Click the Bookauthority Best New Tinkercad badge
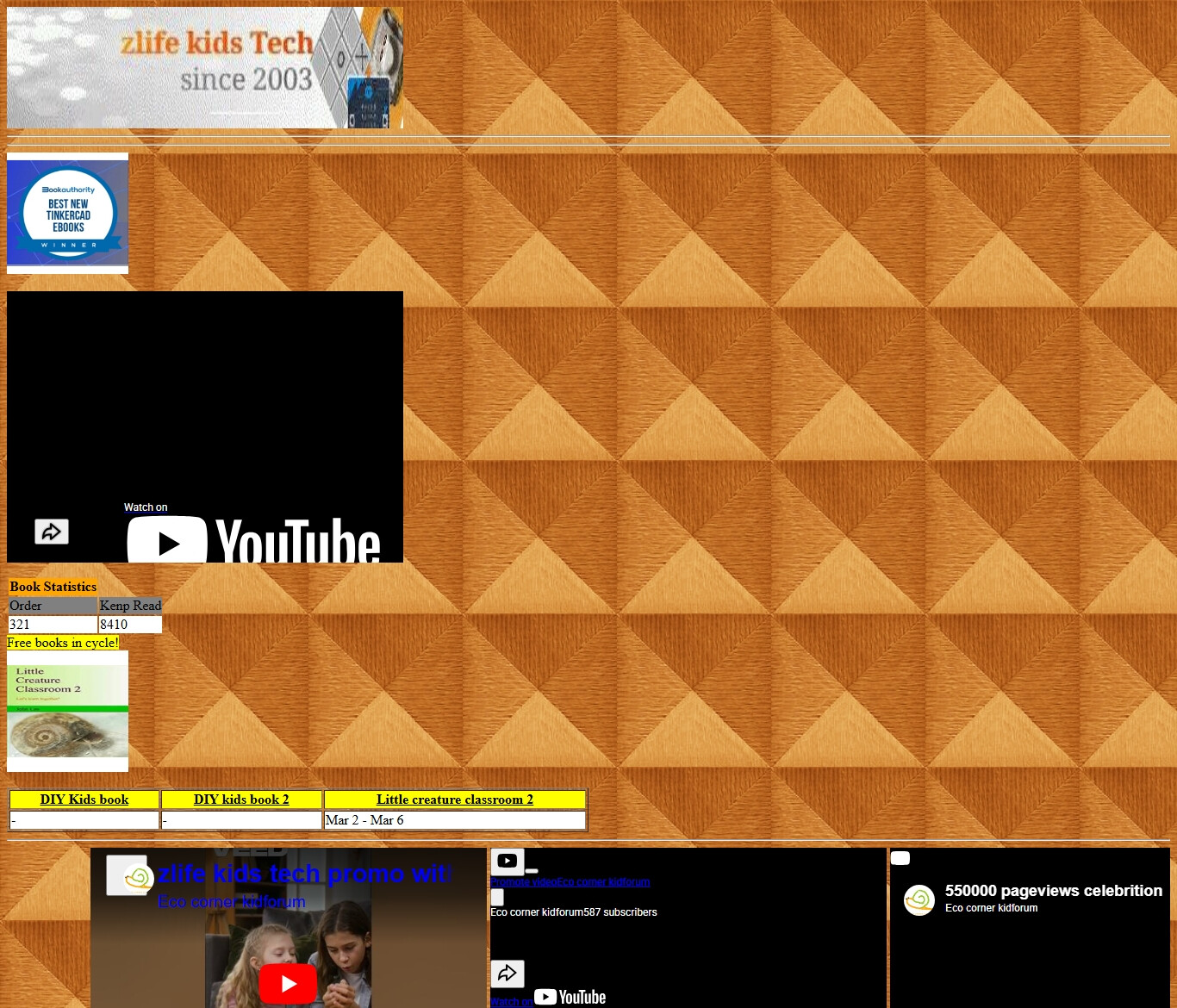 pos(68,214)
